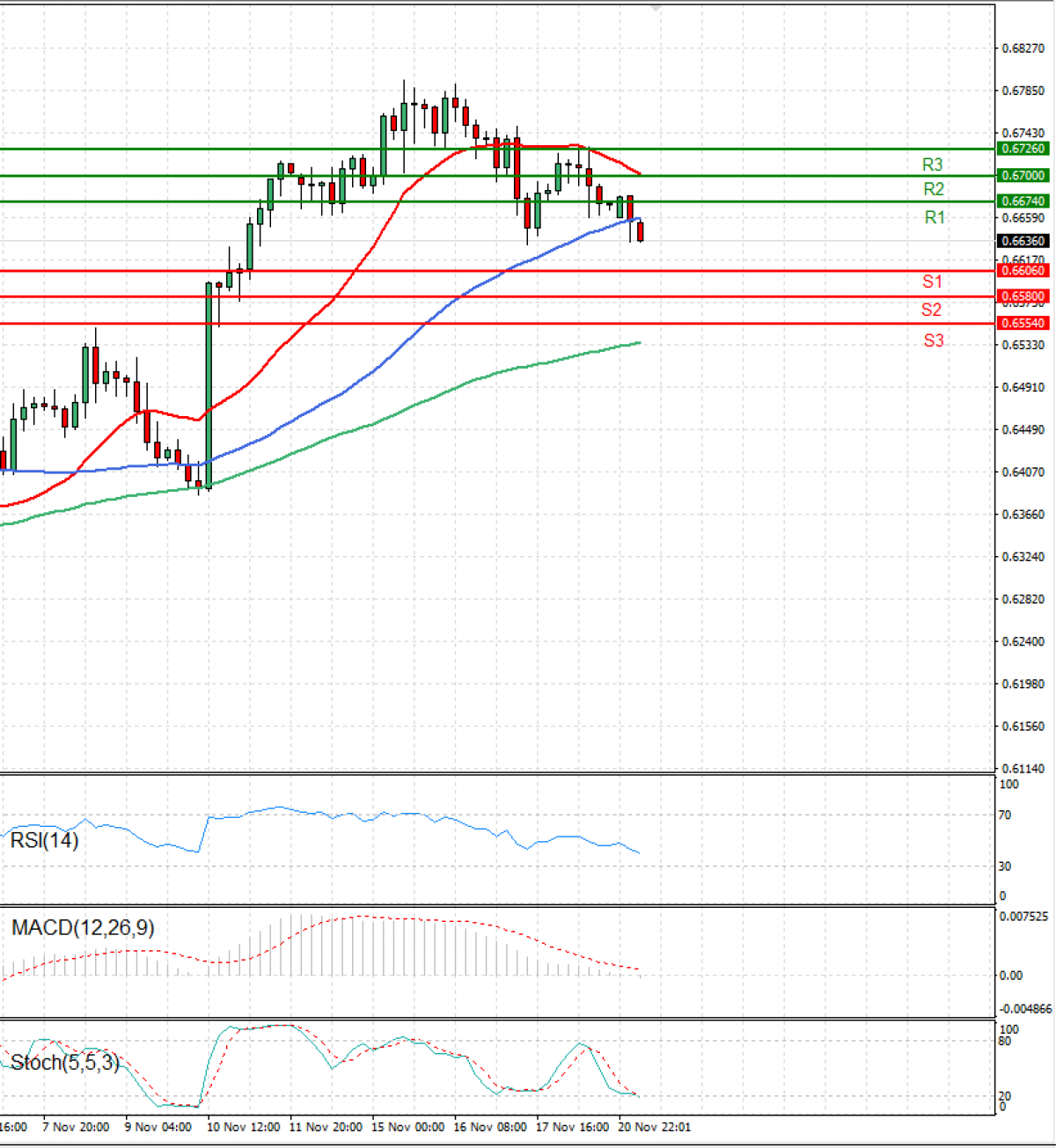The width and height of the screenshot is (1056, 1148).
Task: Click the S3 support label
Action: [x=934, y=340]
